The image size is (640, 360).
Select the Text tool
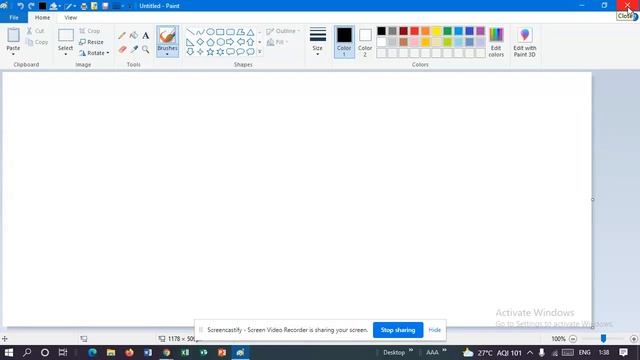(x=146, y=36)
